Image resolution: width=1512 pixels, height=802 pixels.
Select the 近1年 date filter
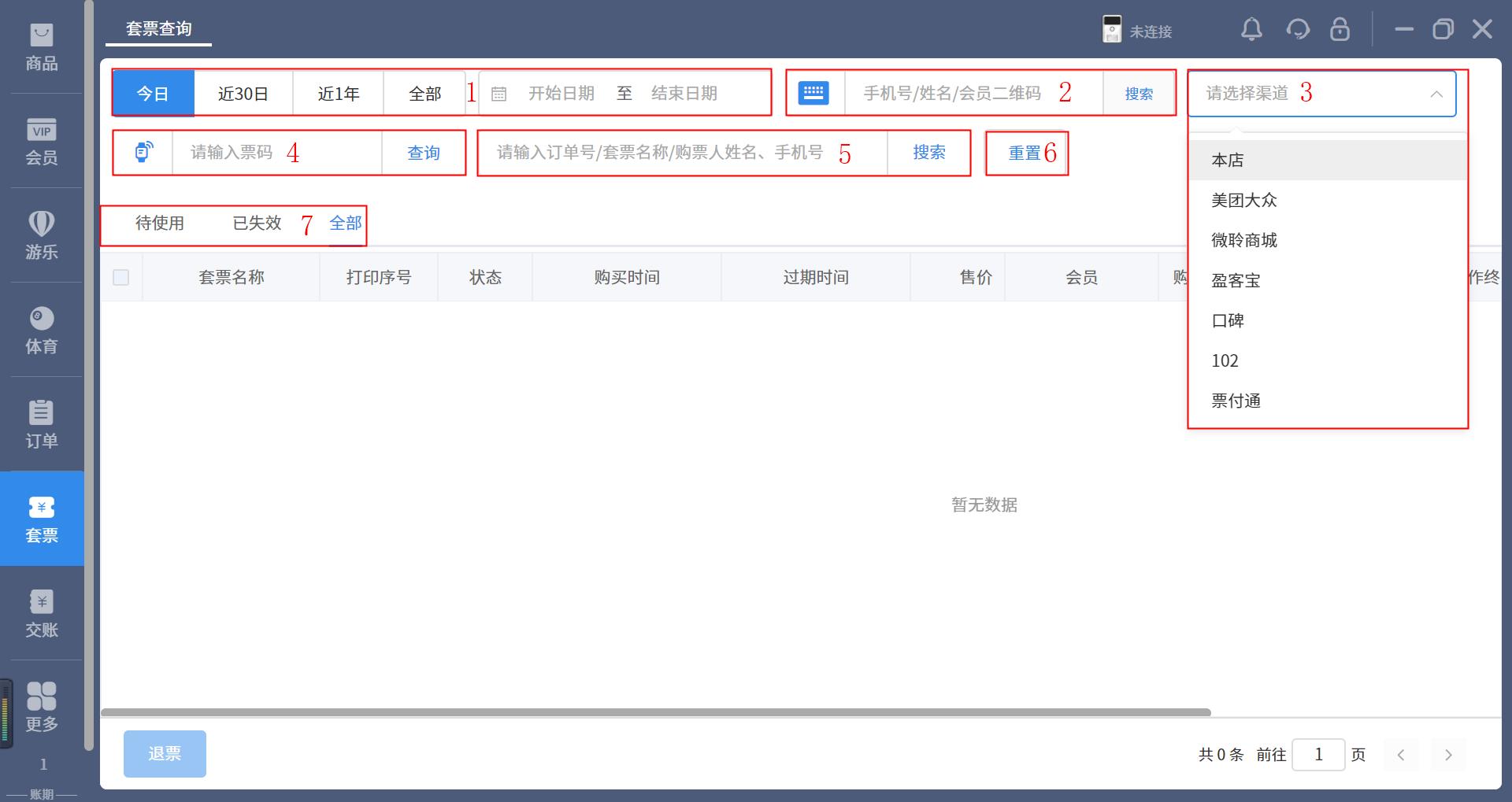tap(339, 94)
